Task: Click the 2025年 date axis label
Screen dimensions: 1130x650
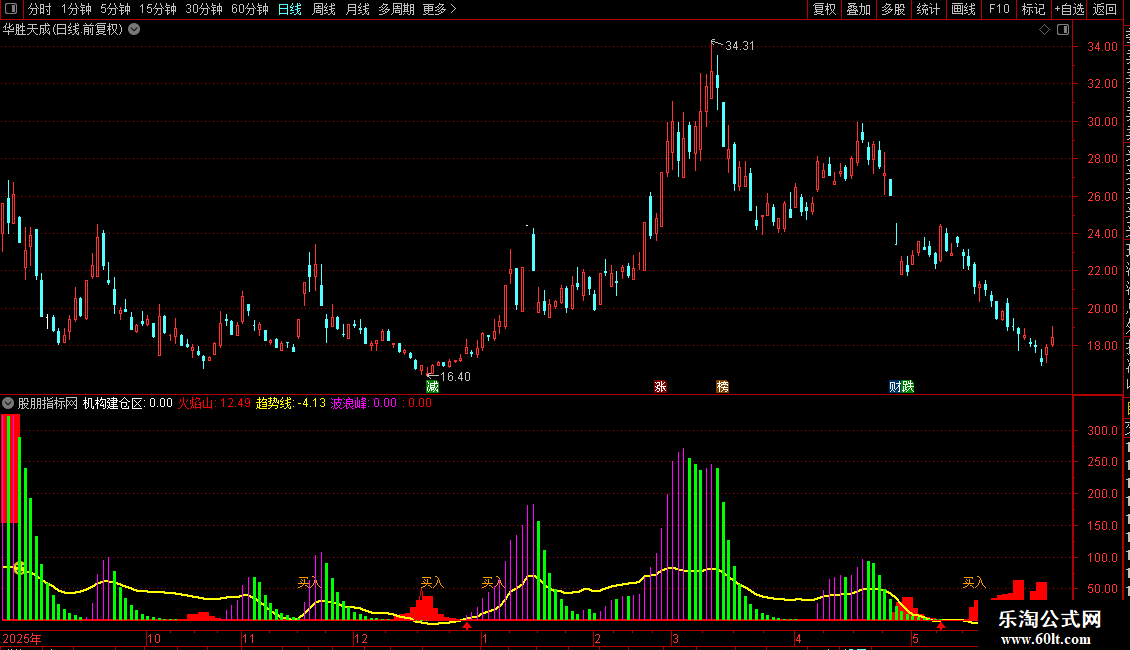Action: point(22,639)
